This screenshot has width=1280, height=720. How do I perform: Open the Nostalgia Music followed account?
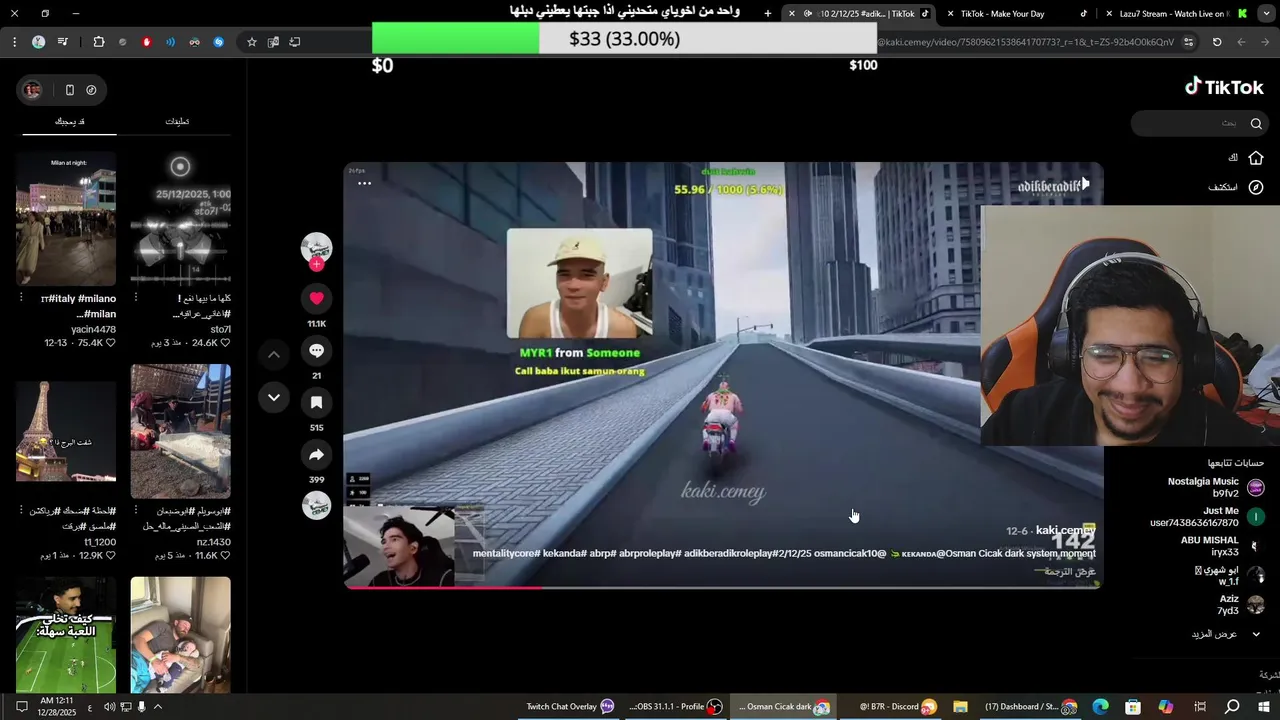pyautogui.click(x=1215, y=487)
